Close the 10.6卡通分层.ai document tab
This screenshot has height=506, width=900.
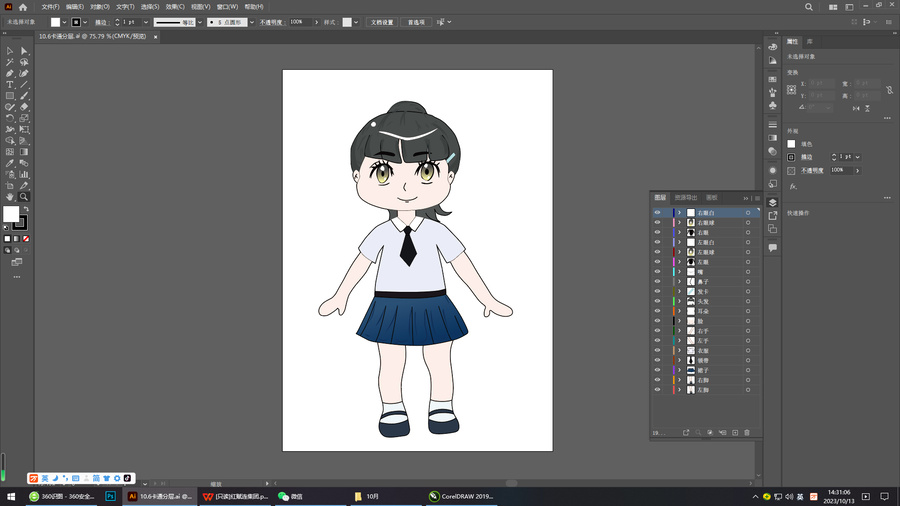click(x=155, y=37)
